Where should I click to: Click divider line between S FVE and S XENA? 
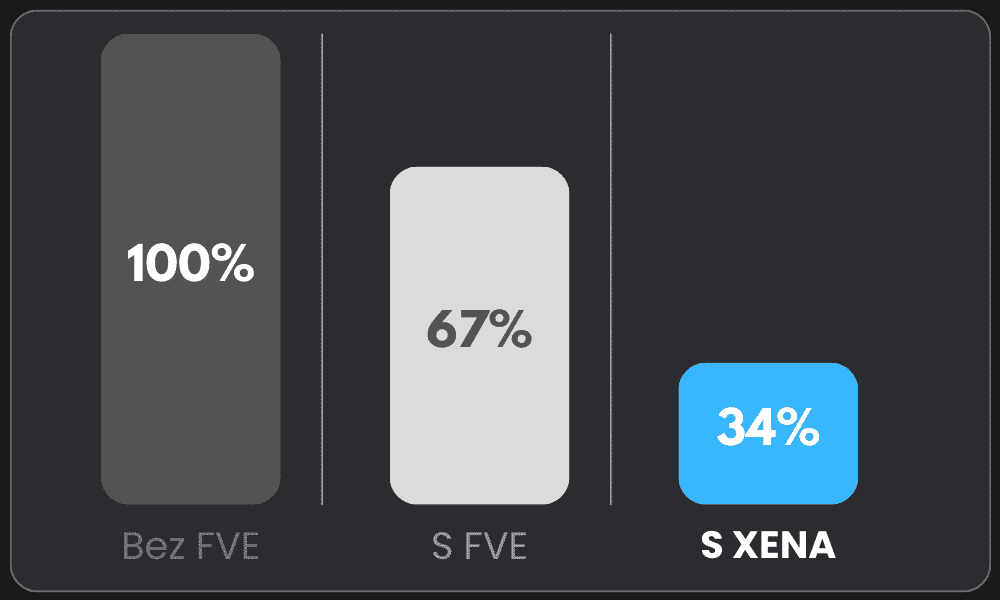tap(611, 270)
